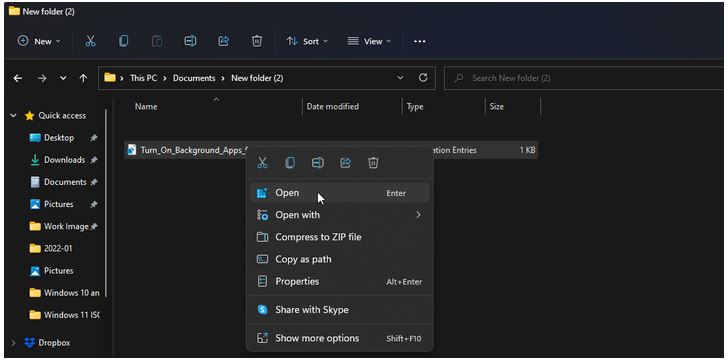Collapse the Quick access tree node
The height and width of the screenshot is (362, 728).
tap(13, 116)
